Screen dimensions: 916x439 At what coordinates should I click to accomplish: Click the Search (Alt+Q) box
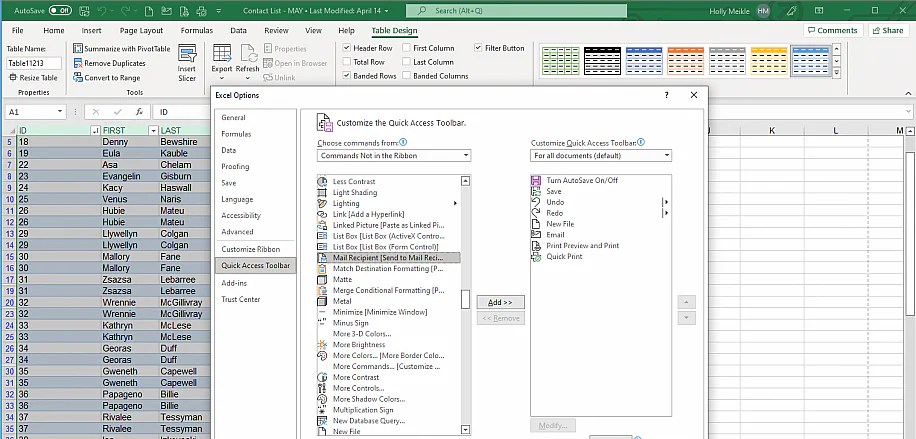tap(516, 11)
